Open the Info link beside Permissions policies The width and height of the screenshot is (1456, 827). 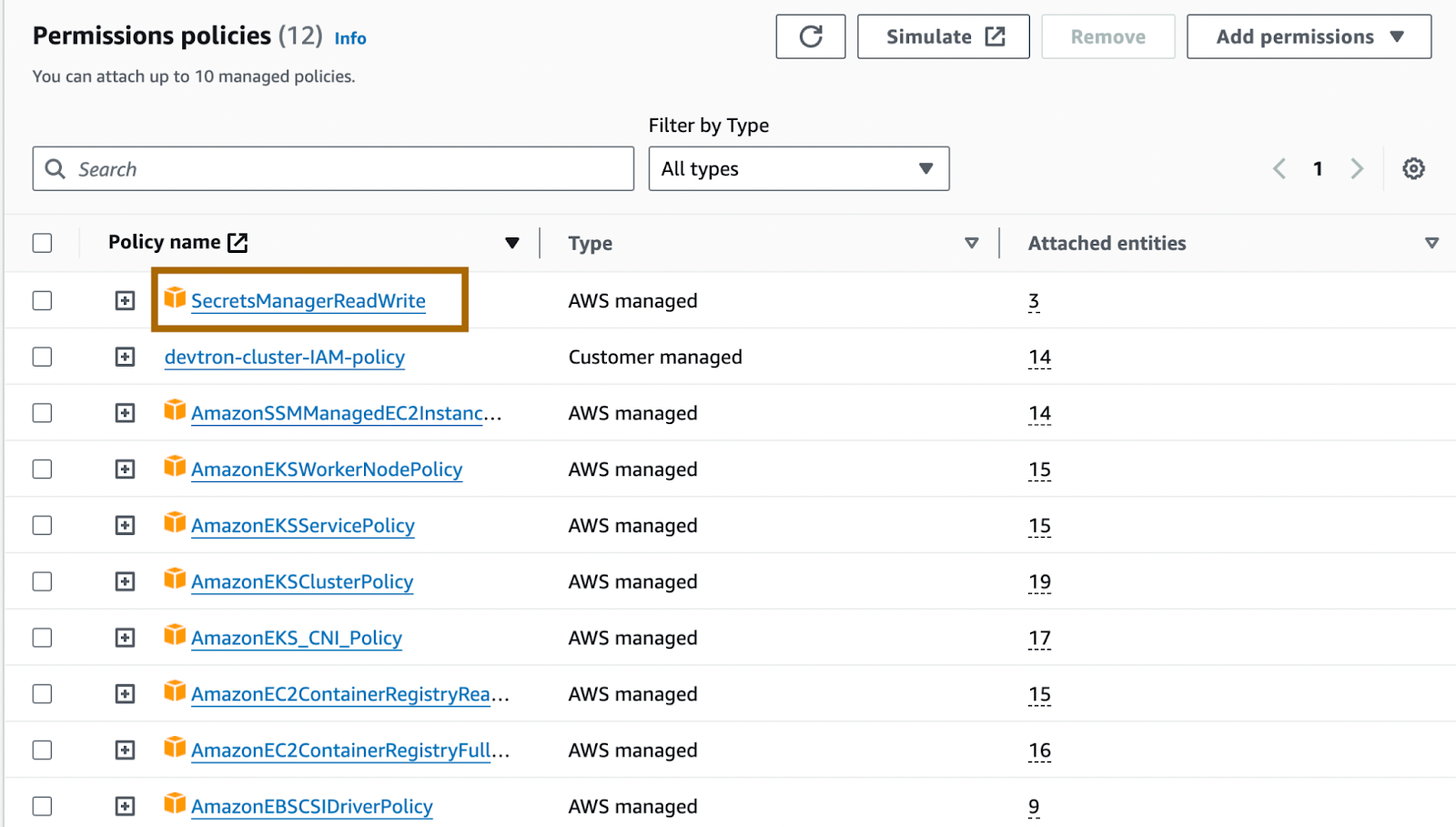[x=350, y=38]
